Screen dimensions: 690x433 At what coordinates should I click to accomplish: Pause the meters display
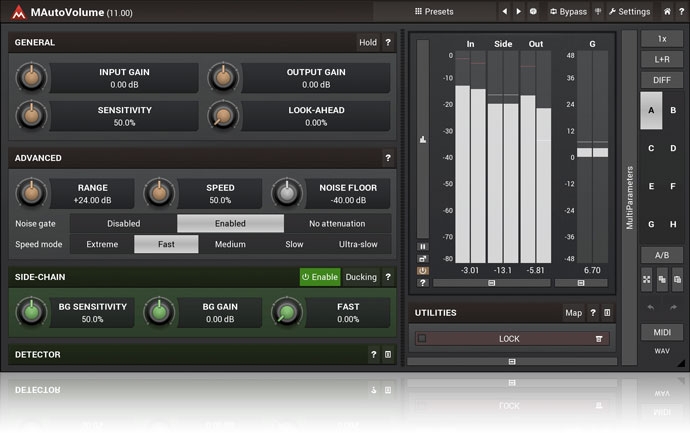(423, 246)
